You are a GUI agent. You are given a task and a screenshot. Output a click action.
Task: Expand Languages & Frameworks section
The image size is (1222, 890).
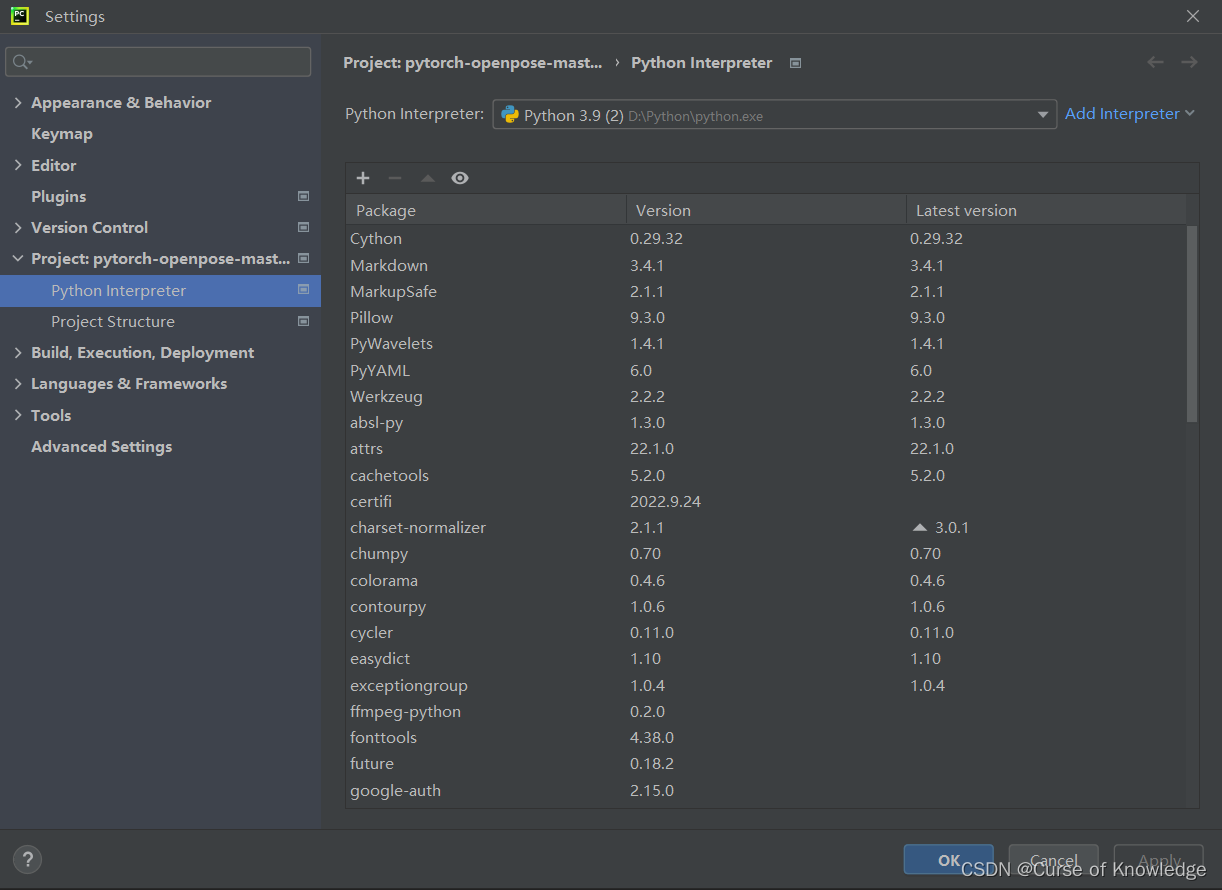tap(18, 383)
